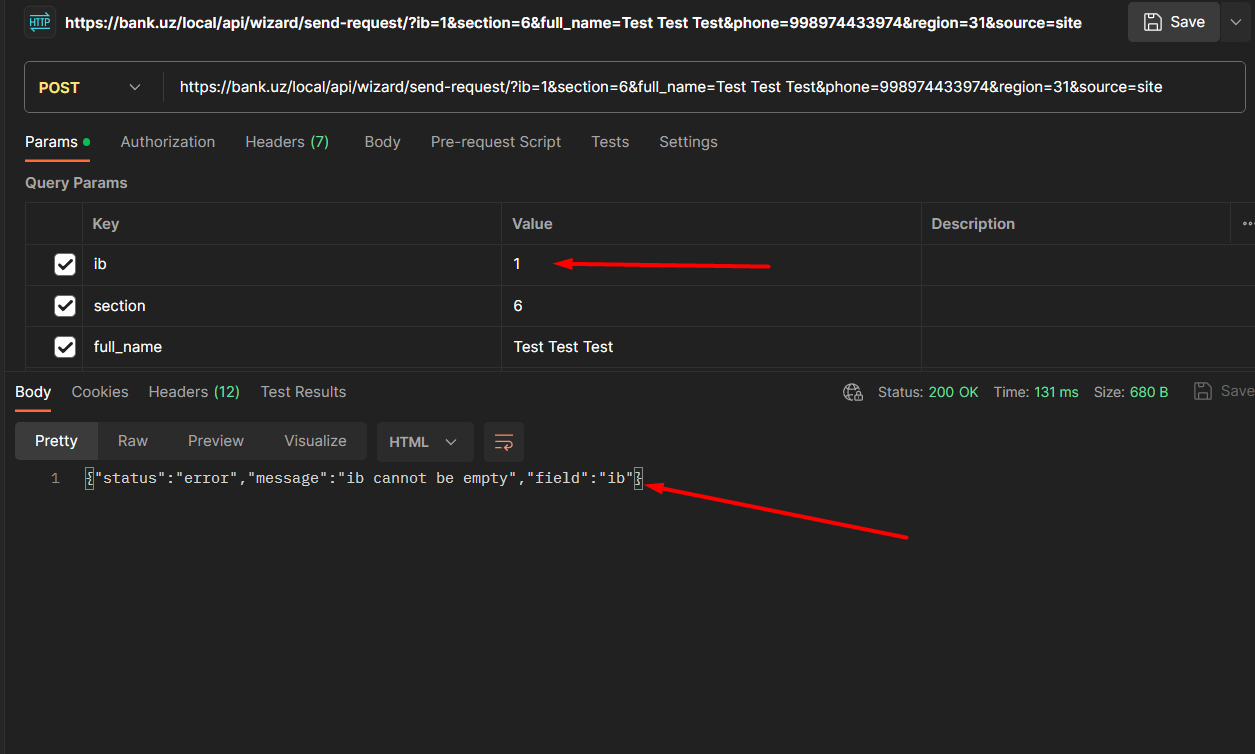Select the Preview view mode

[x=216, y=441]
